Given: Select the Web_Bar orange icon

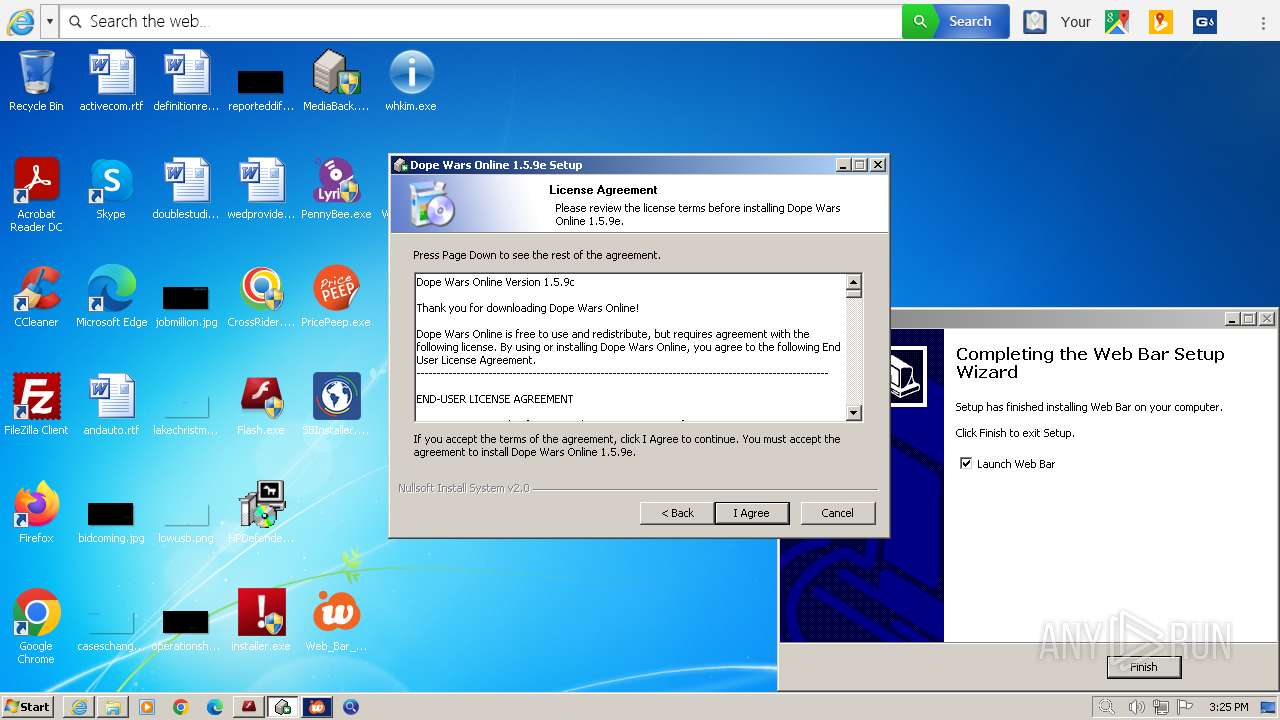Looking at the screenshot, I should pos(336,613).
